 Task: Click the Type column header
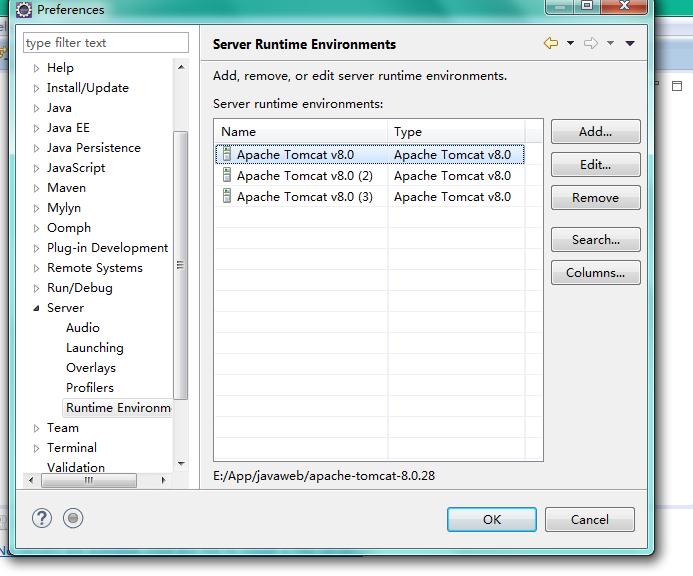click(x=456, y=131)
